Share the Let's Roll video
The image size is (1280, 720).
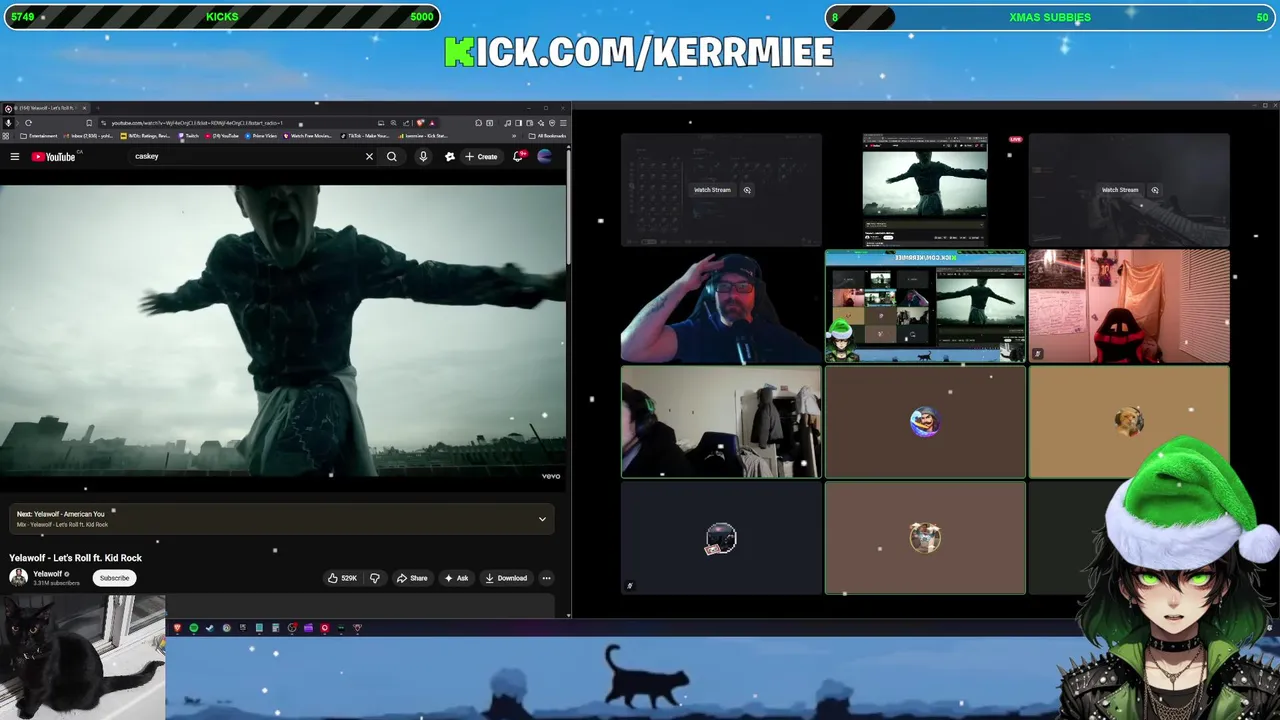(412, 578)
